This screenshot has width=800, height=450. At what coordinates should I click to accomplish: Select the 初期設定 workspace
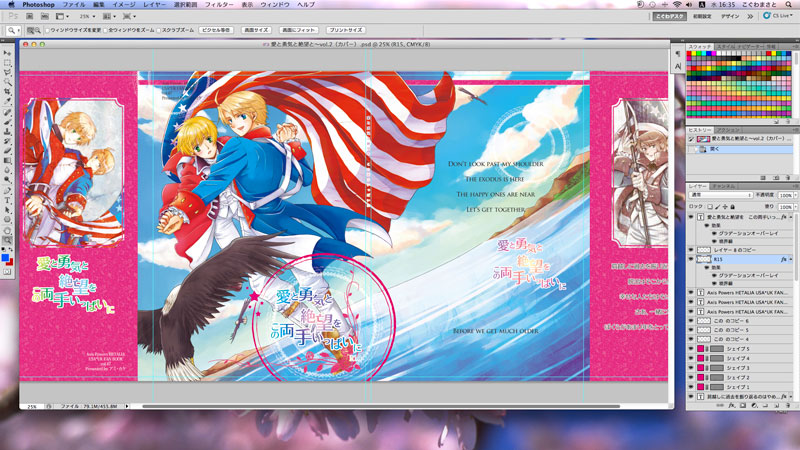point(702,16)
